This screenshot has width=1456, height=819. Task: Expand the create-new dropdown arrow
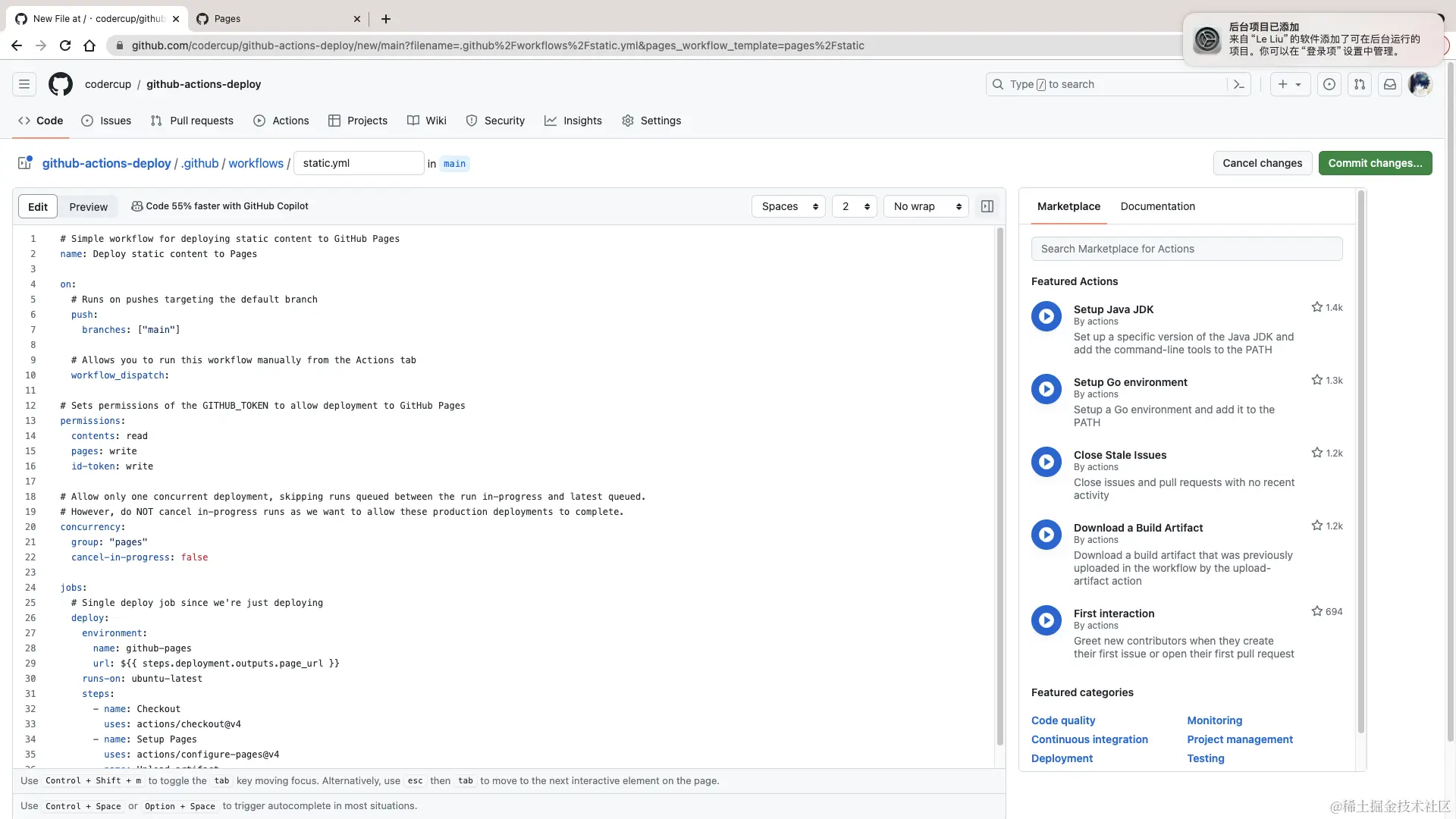(x=1298, y=84)
